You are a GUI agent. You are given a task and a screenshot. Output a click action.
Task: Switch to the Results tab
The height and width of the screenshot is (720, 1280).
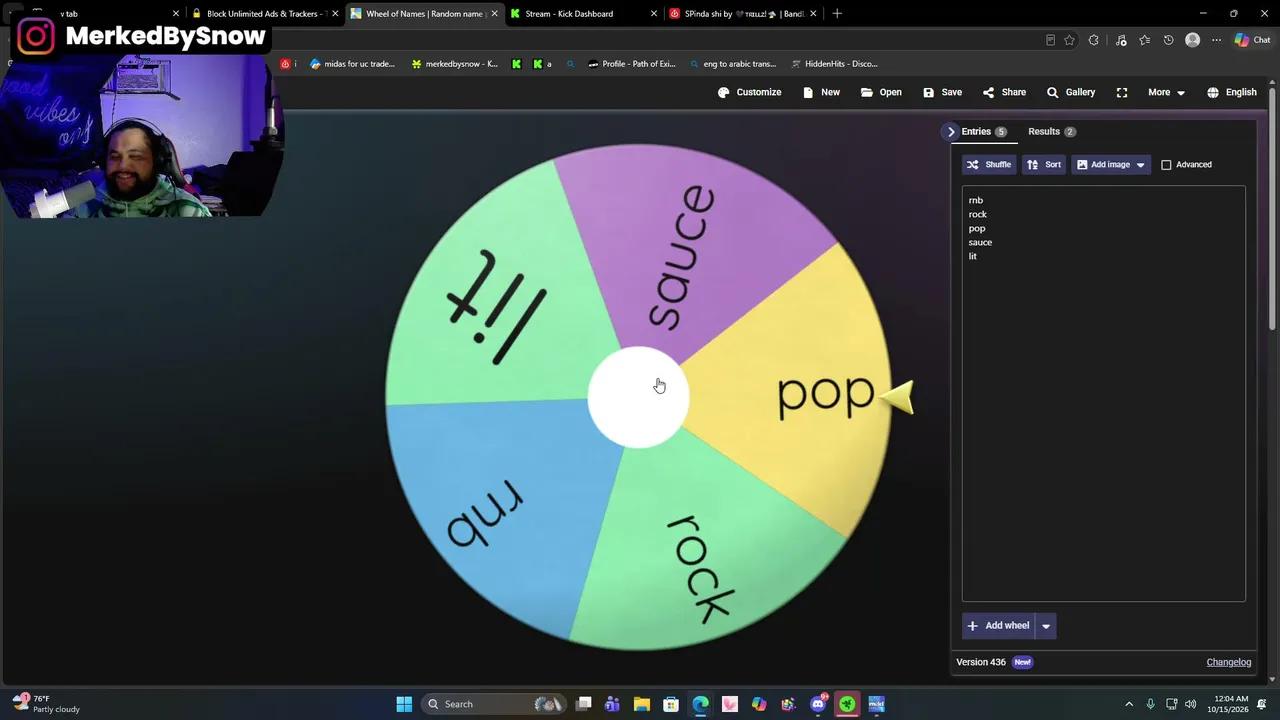click(1052, 132)
